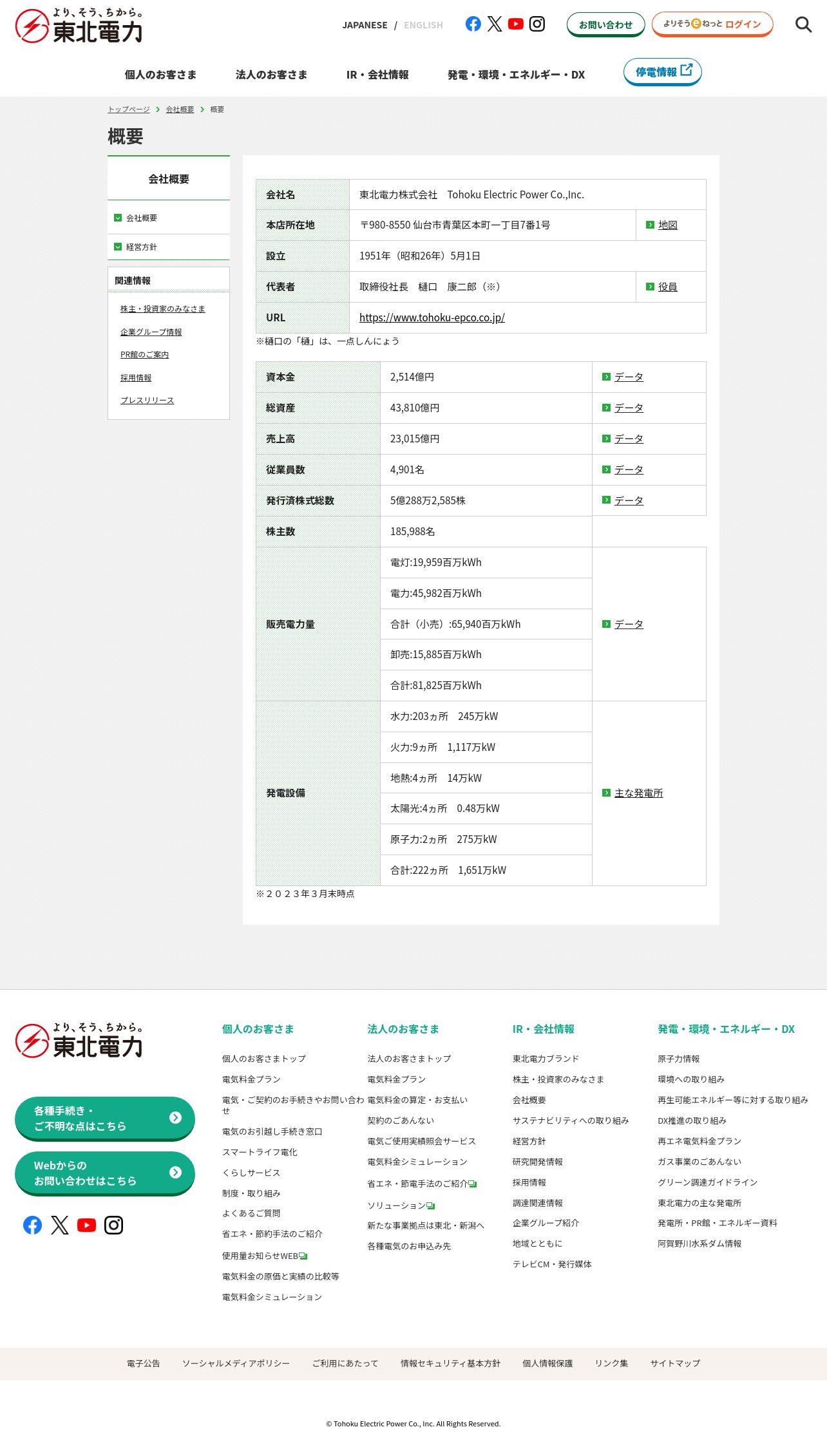Click external window icon beside ソリューション
Viewport: 827px width, 1456px height.
(431, 1206)
